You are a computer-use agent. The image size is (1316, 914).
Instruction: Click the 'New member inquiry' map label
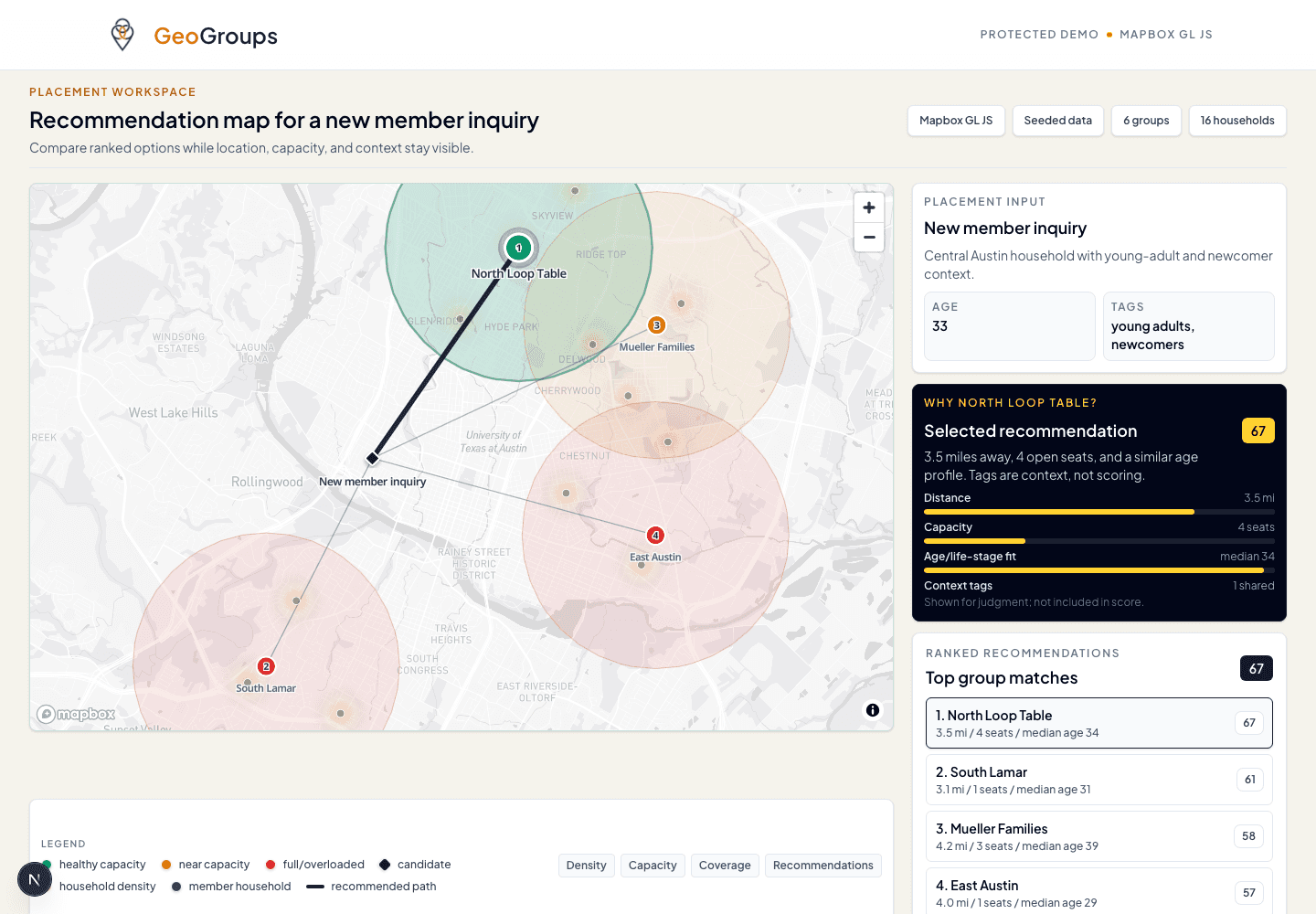point(373,482)
